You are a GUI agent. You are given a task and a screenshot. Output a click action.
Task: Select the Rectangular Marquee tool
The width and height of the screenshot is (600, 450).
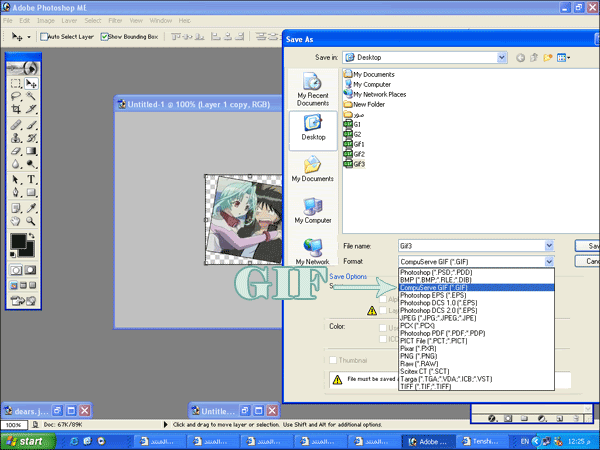click(x=16, y=83)
